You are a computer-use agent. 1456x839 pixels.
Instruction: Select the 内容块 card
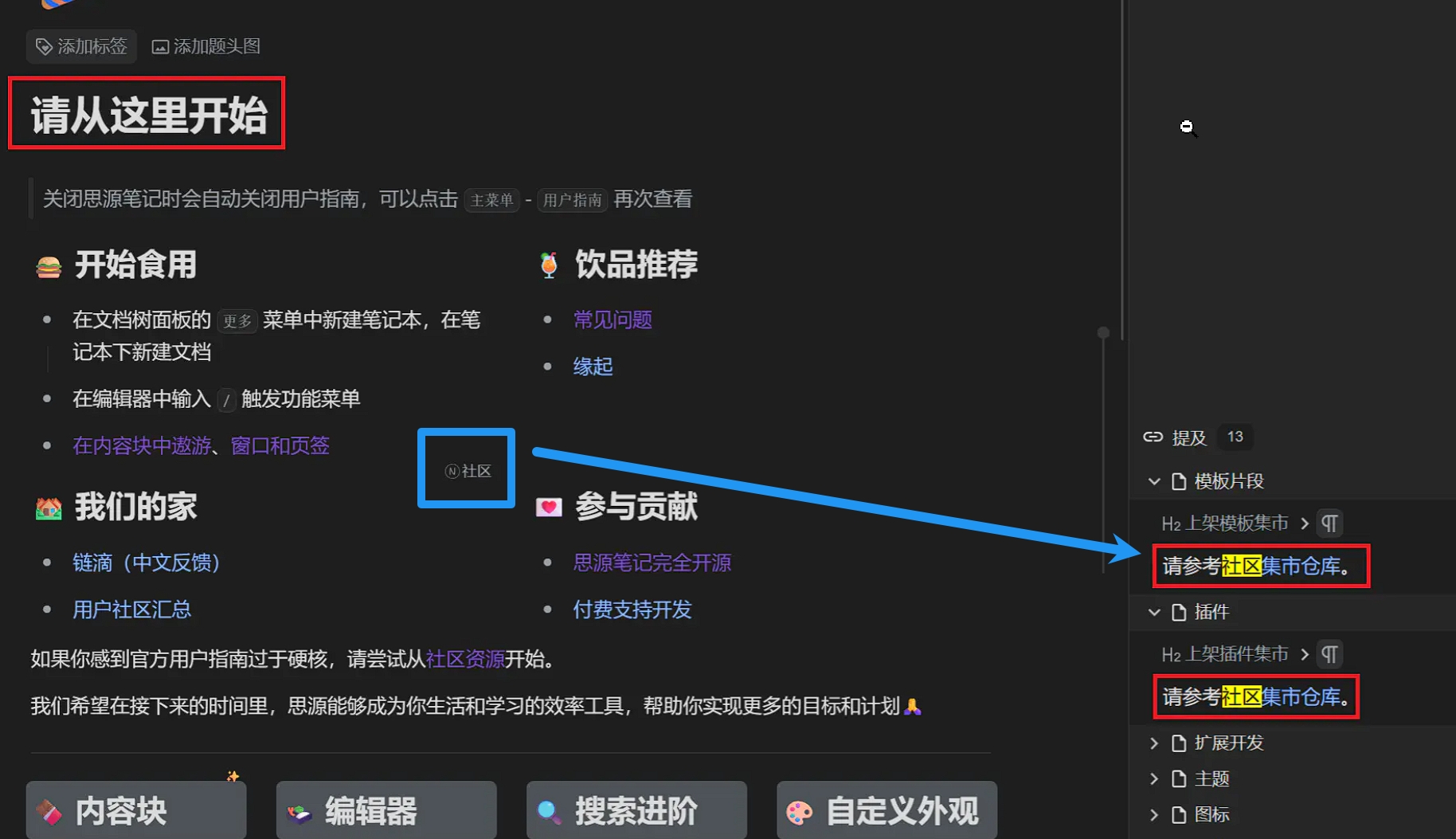click(x=135, y=811)
